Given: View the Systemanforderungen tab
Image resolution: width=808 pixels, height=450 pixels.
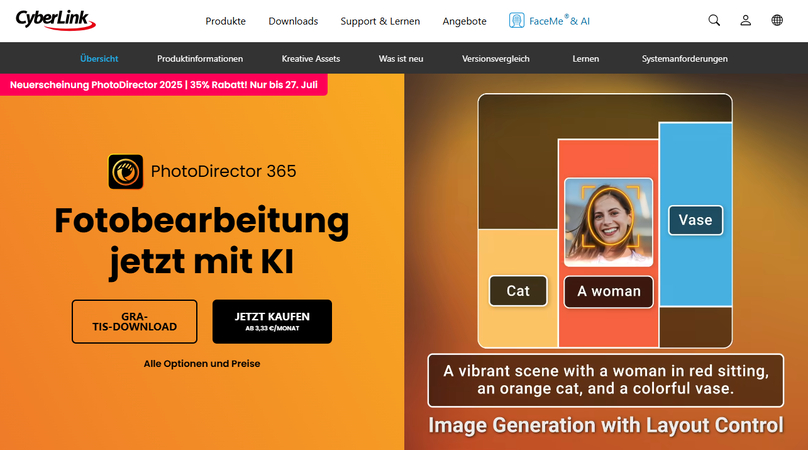Looking at the screenshot, I should click(685, 59).
